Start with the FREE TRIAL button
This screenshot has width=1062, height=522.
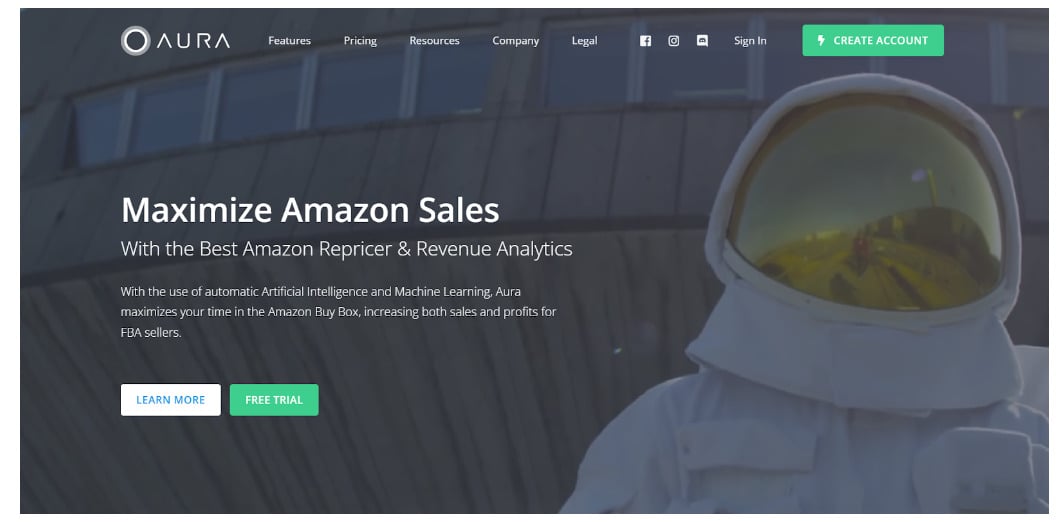coord(274,400)
